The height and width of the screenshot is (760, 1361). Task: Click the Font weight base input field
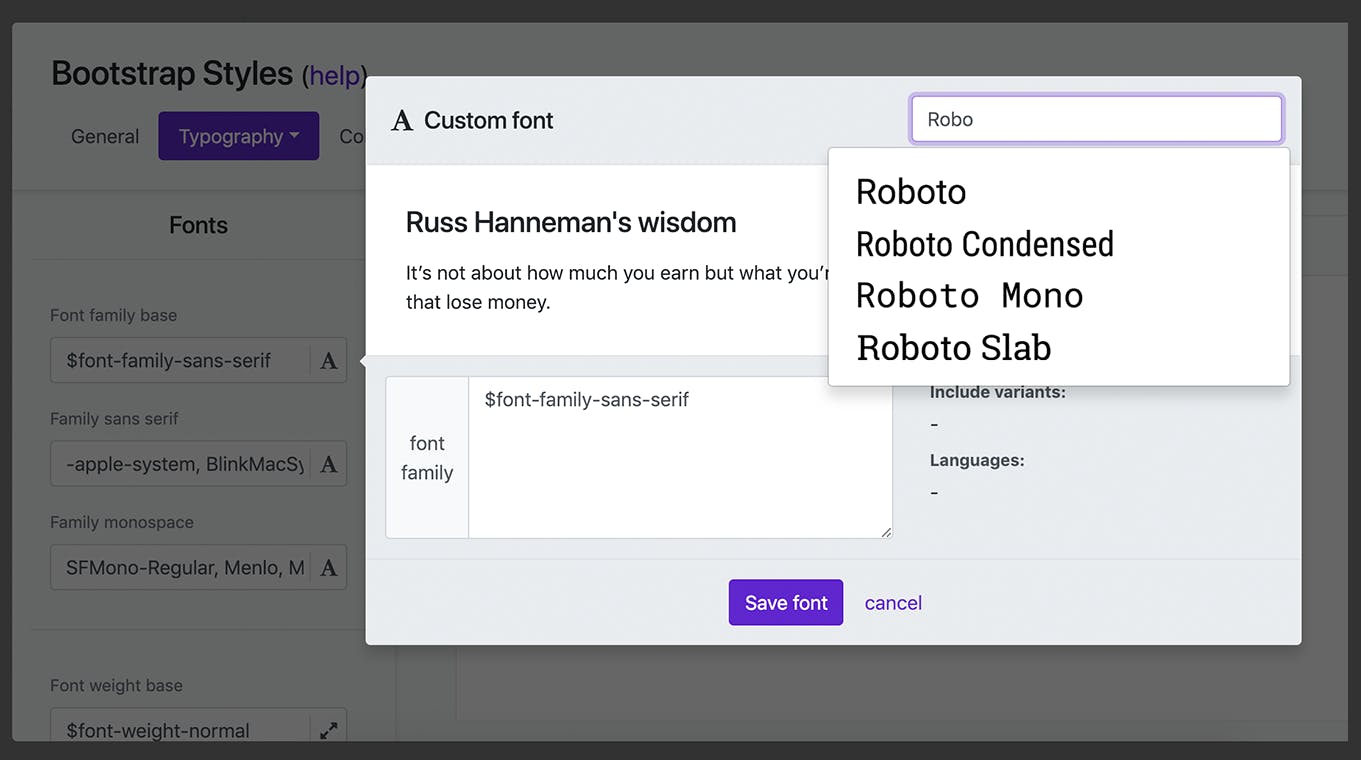tap(180, 731)
